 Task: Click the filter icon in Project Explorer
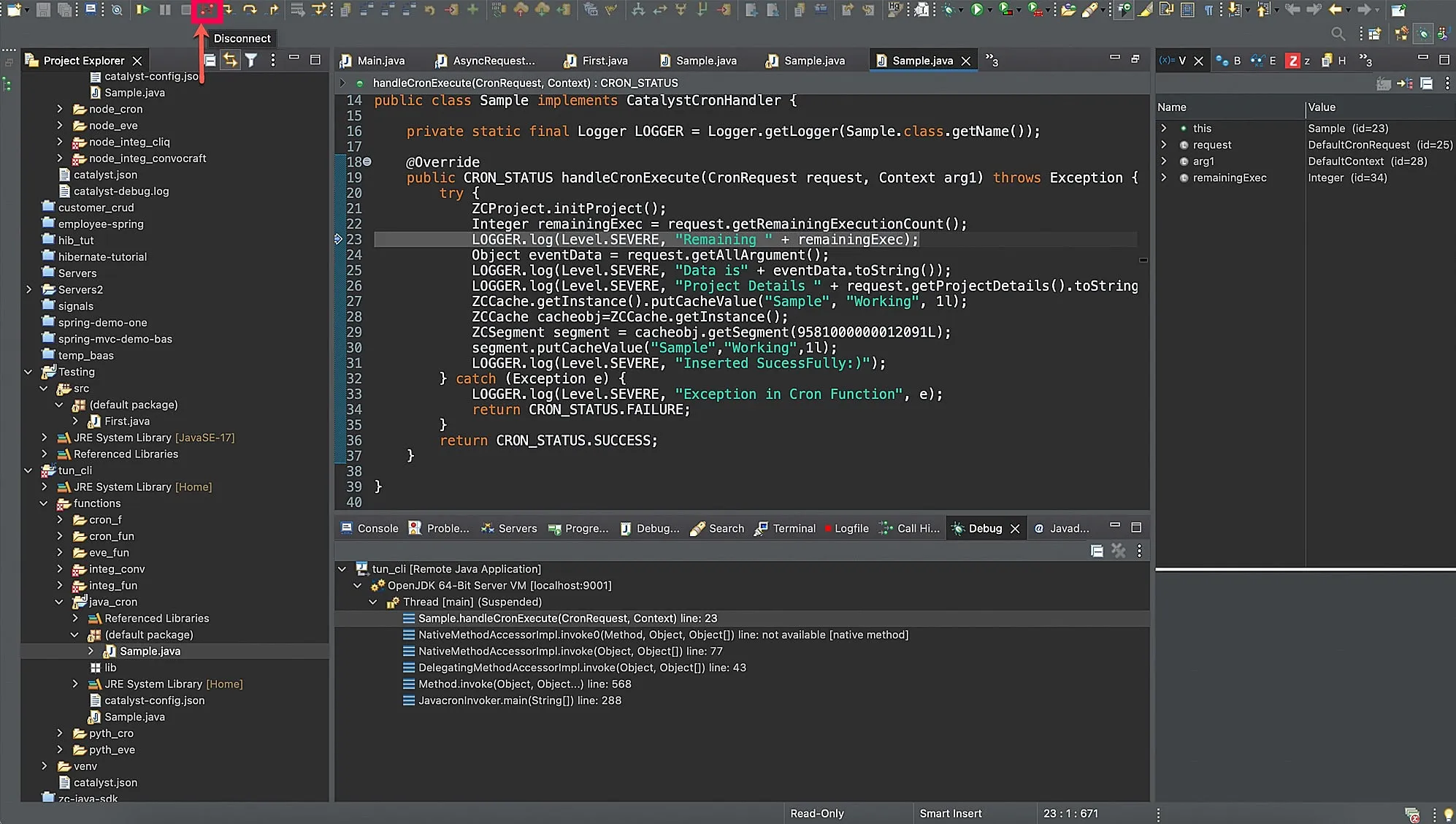250,60
